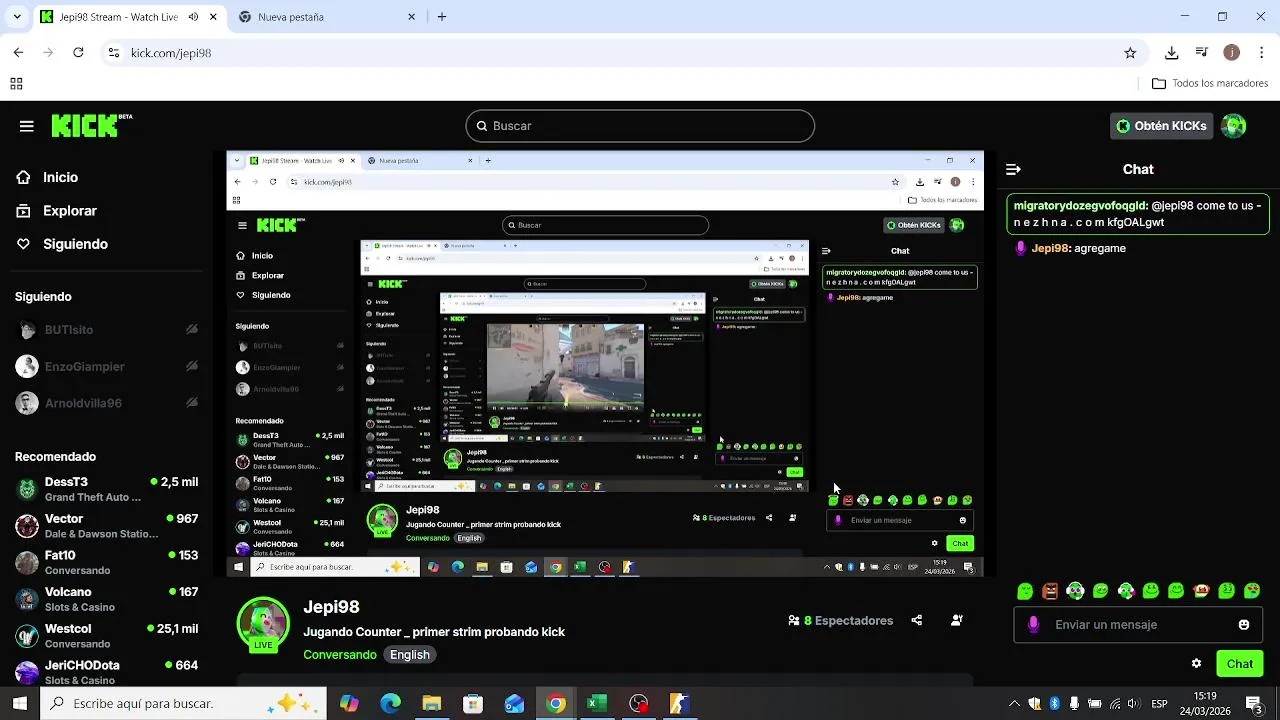Open the emoji picker in chat input
This screenshot has width=1280, height=720.
point(1244,625)
